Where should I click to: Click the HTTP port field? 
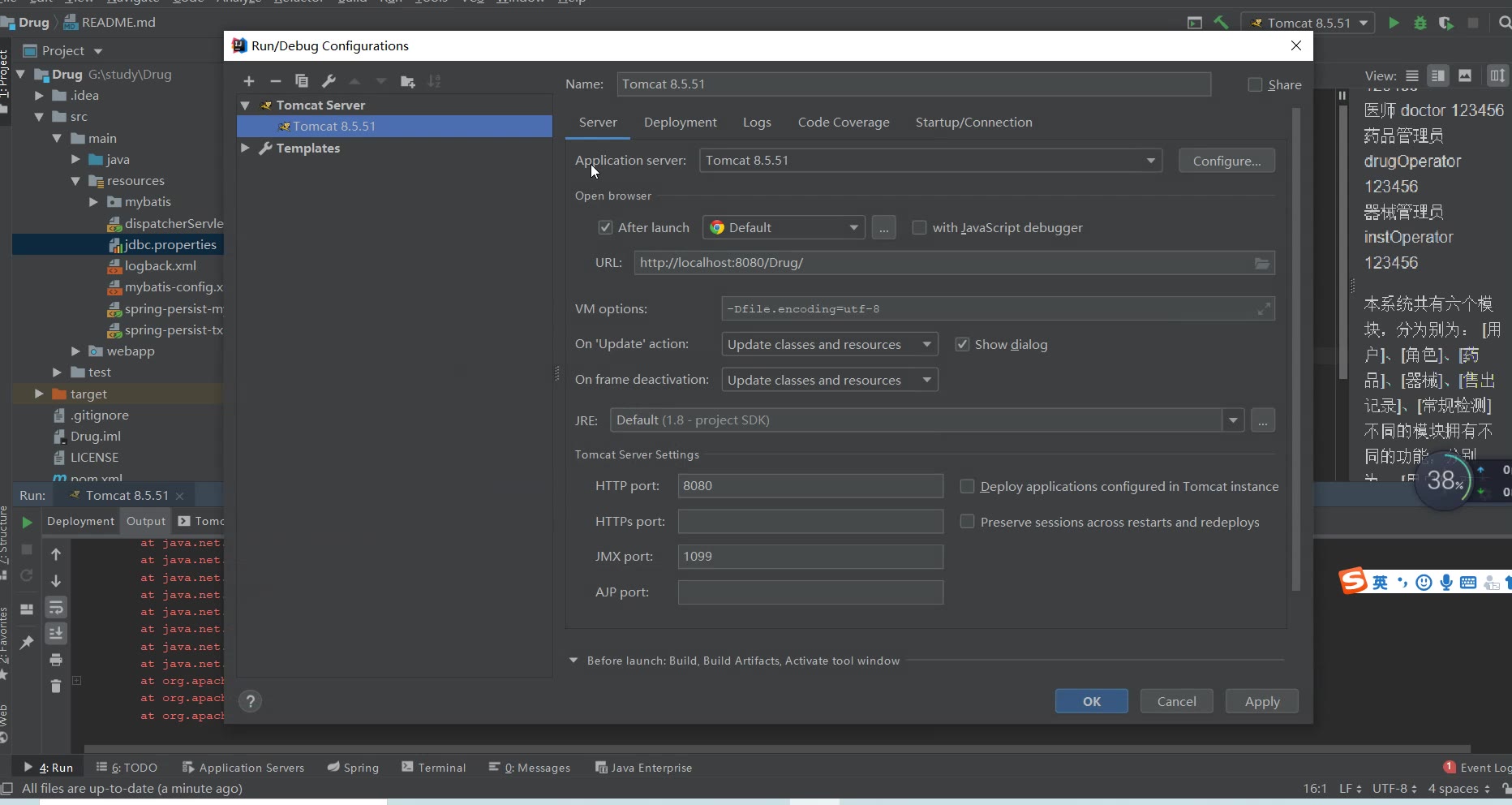click(810, 486)
